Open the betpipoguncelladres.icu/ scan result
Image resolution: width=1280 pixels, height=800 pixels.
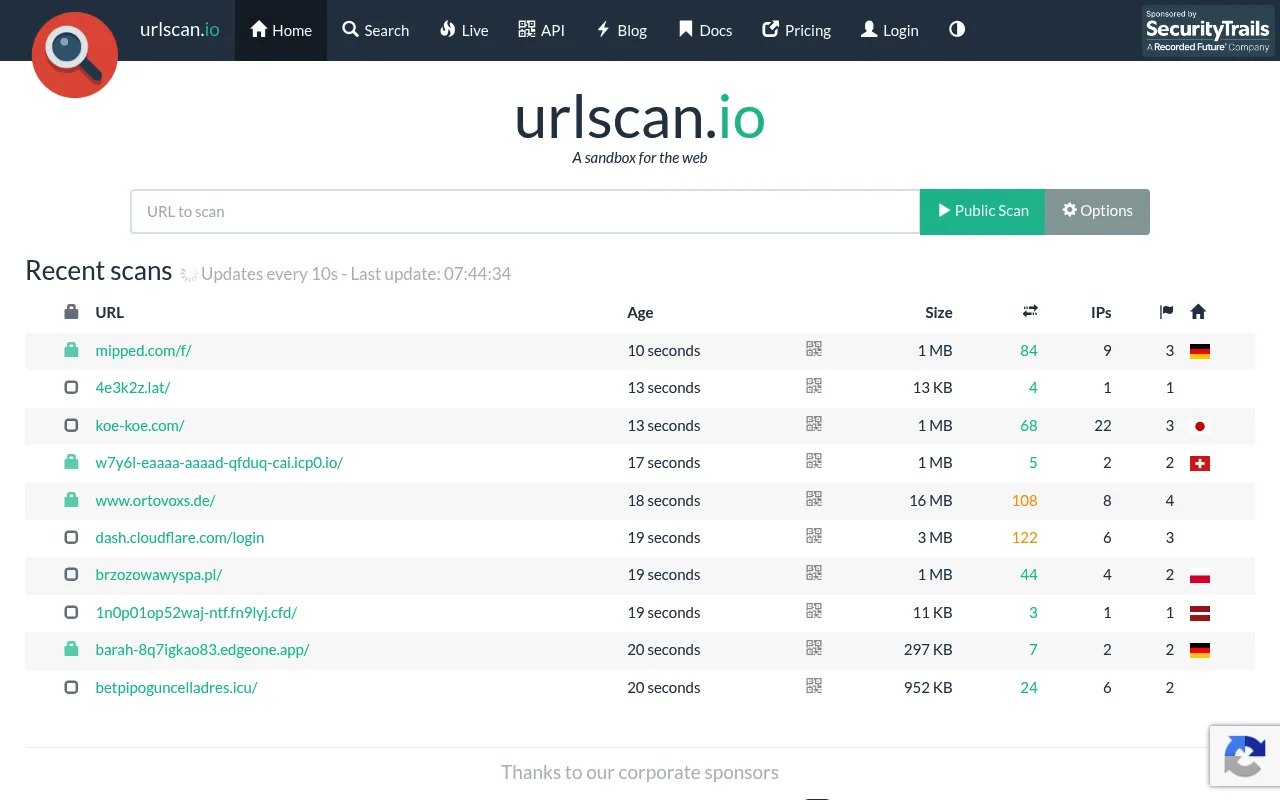(x=176, y=687)
